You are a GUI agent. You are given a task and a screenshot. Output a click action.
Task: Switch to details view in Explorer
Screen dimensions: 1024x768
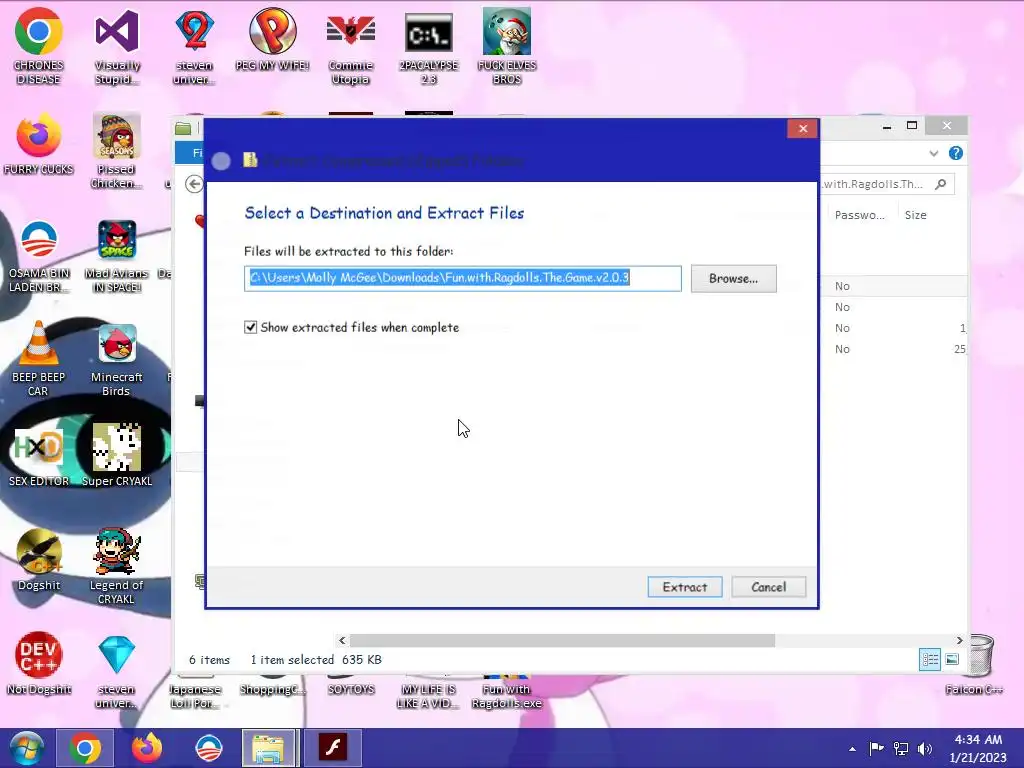[930, 659]
